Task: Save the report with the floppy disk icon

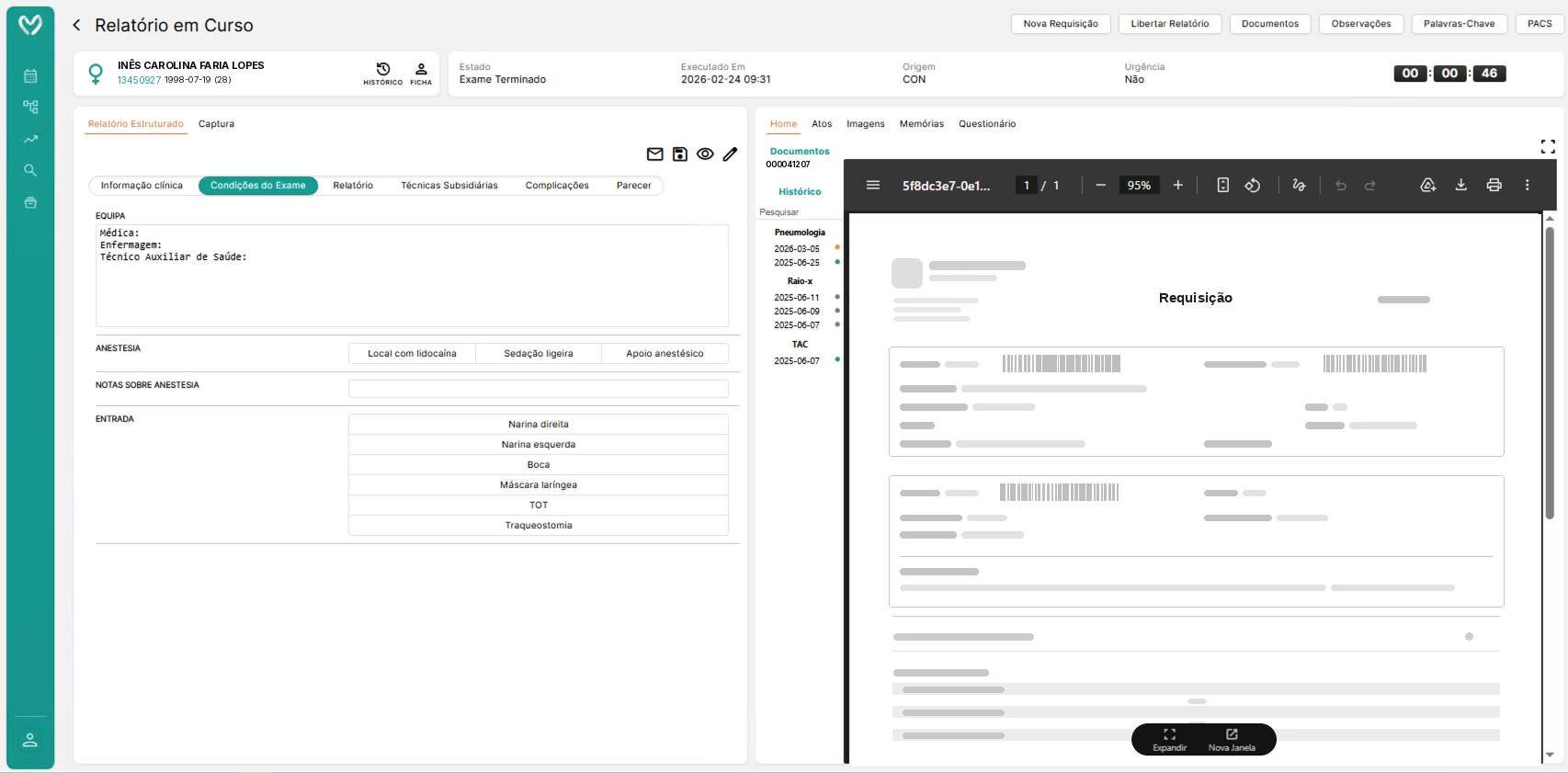Action: click(x=680, y=154)
